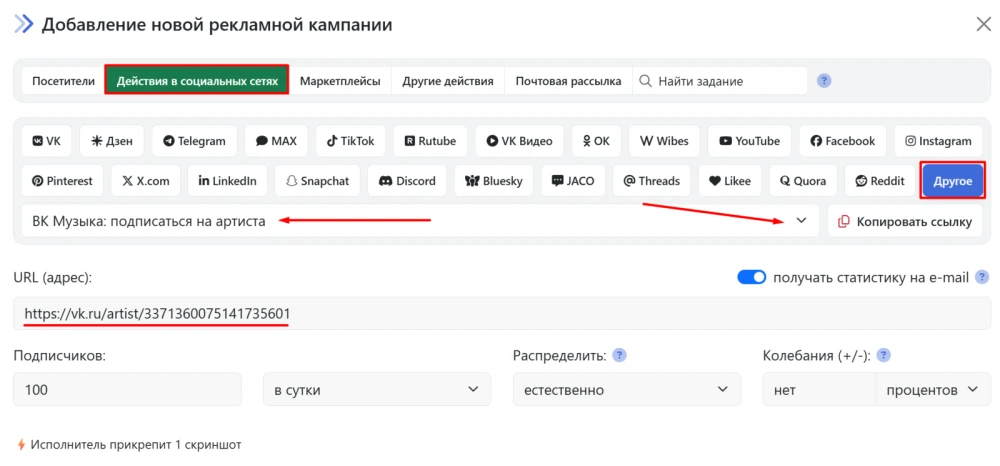Choose the TikTok platform button
The height and width of the screenshot is (466, 1000).
pos(350,141)
